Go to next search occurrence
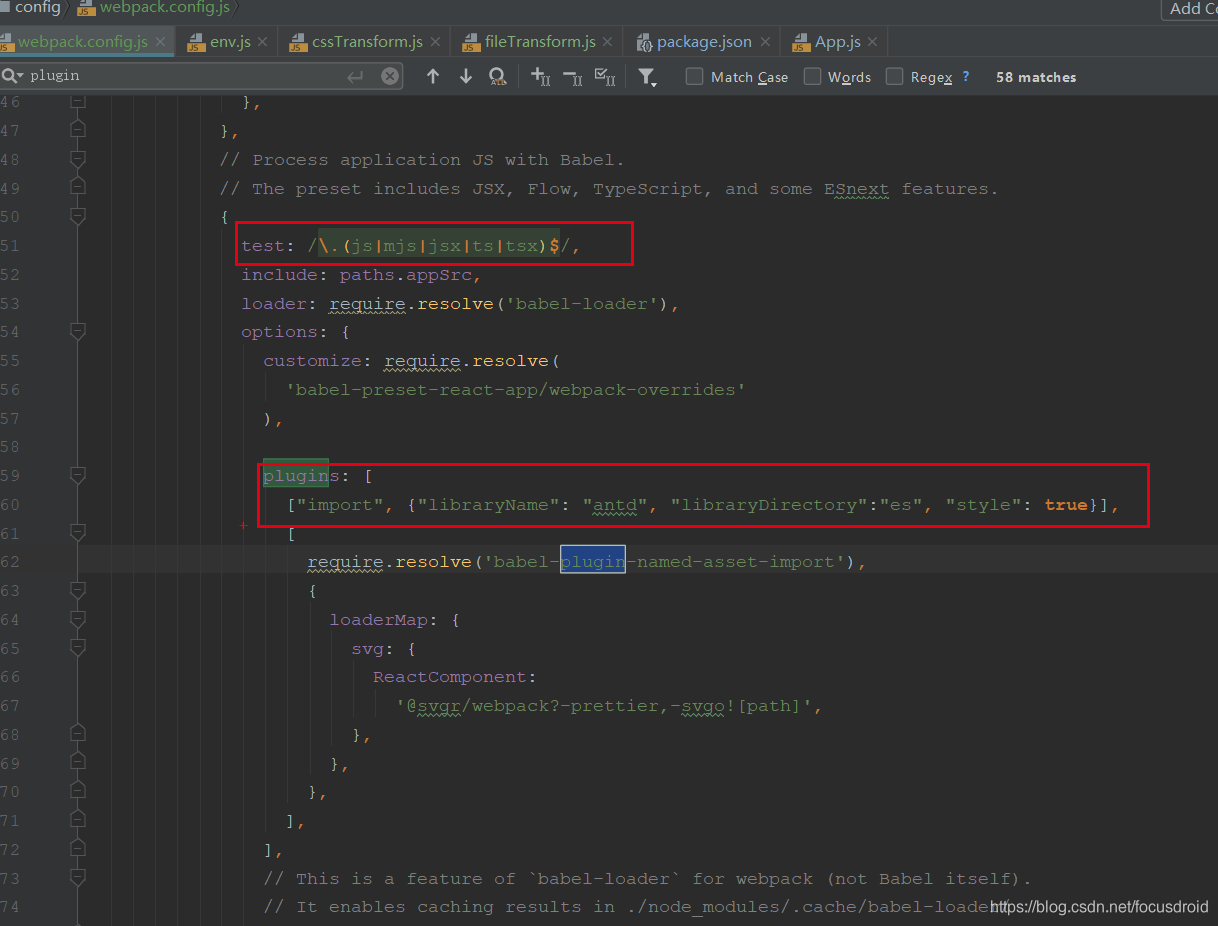Image resolution: width=1218 pixels, height=926 pixels. tap(465, 76)
